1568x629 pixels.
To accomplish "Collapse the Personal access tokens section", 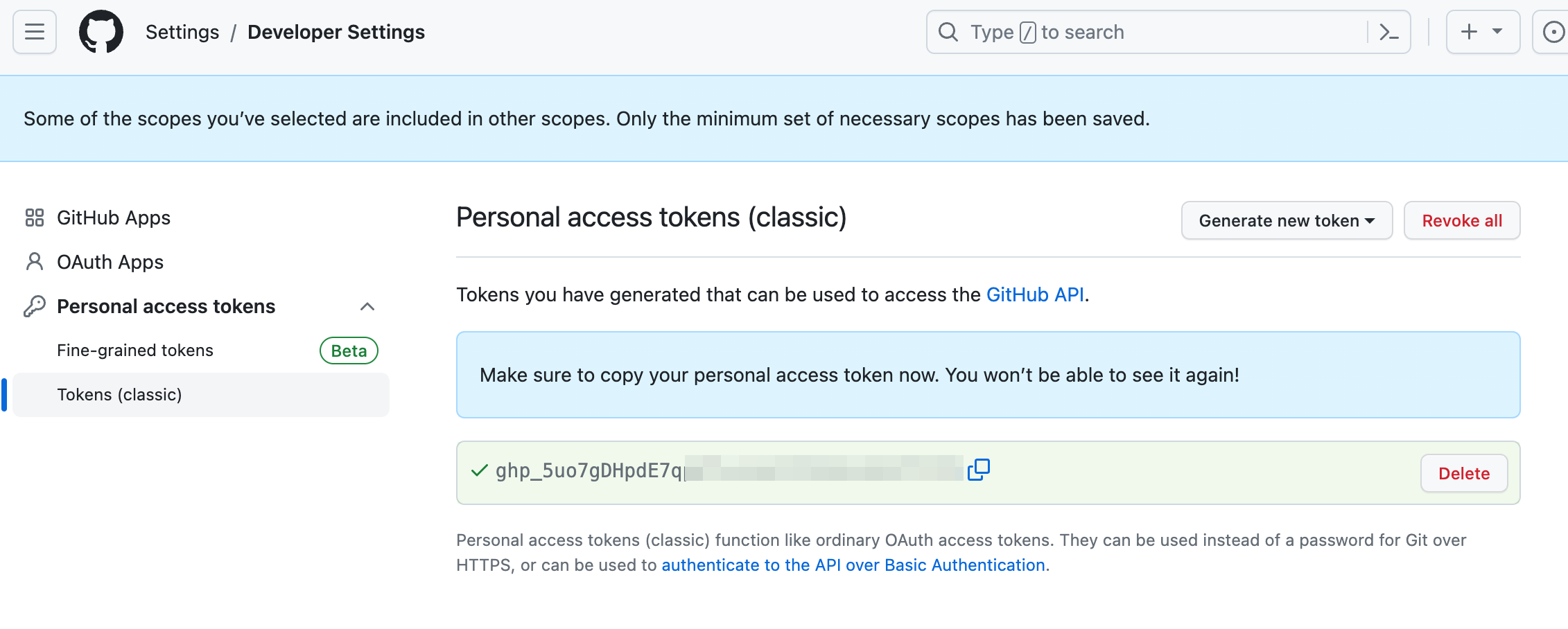I will [367, 306].
